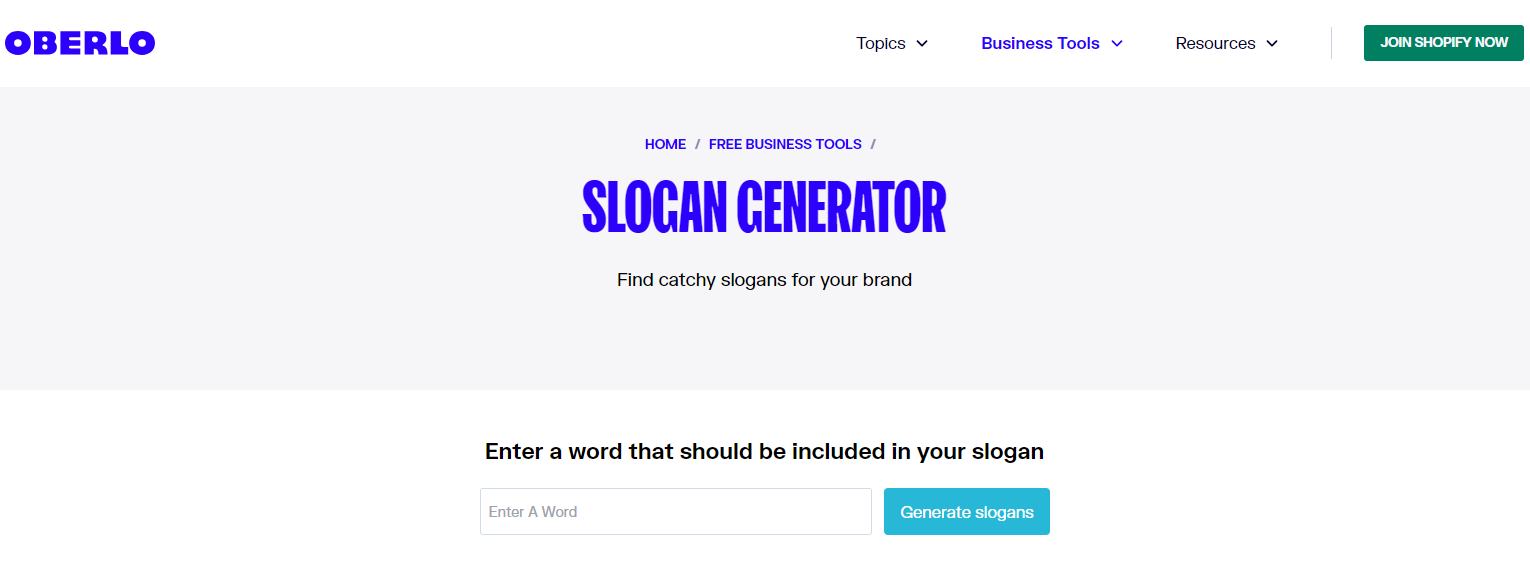Click the Oberlo logo
This screenshot has height=565, width=1530.
click(80, 43)
